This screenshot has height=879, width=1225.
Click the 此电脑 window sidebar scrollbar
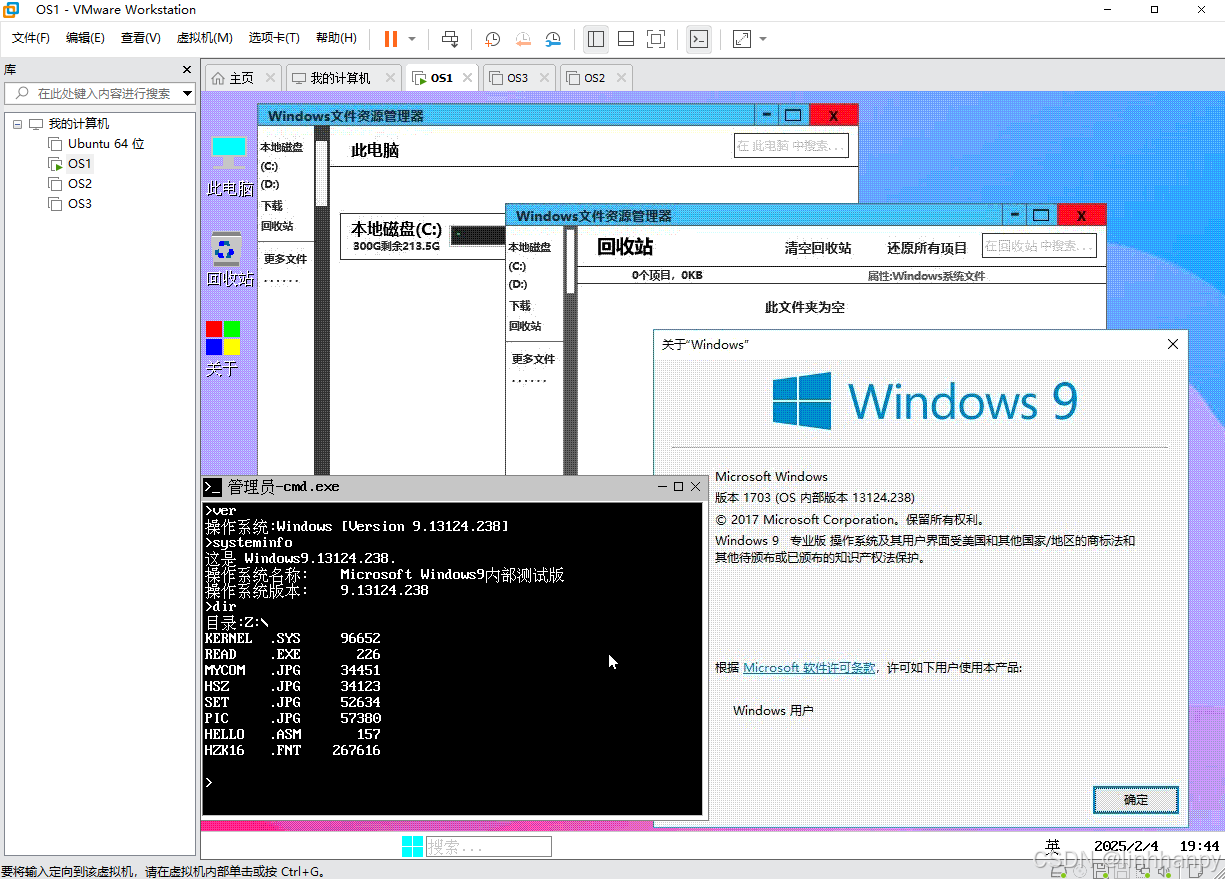click(x=322, y=172)
